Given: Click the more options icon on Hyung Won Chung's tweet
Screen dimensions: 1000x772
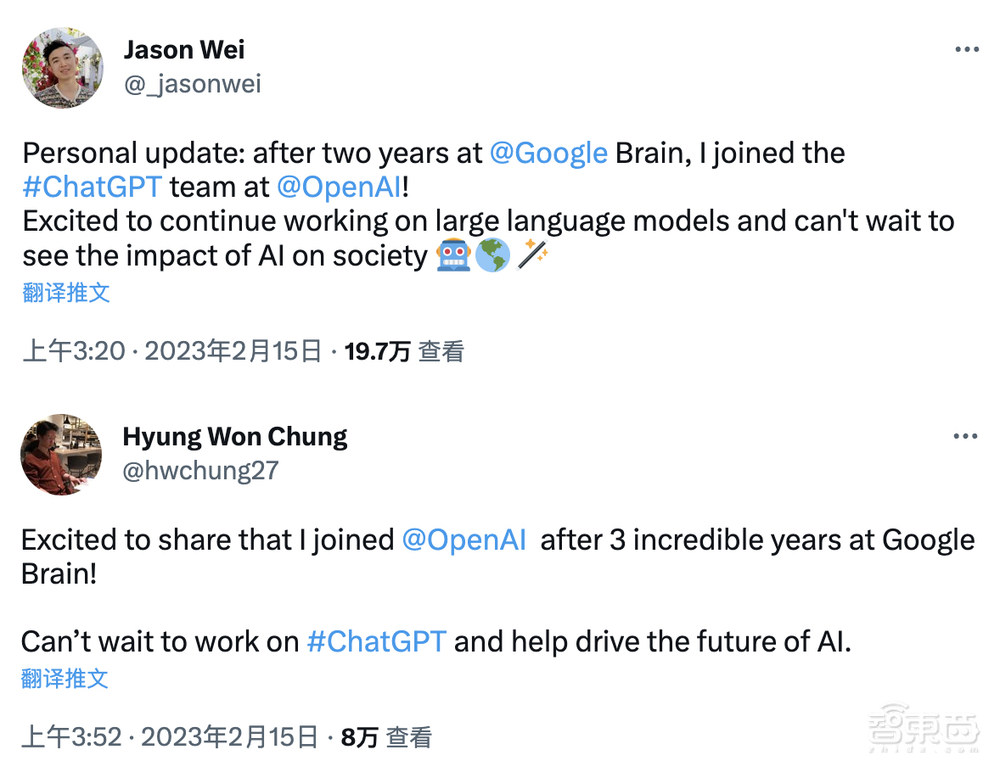Looking at the screenshot, I should pyautogui.click(x=967, y=435).
